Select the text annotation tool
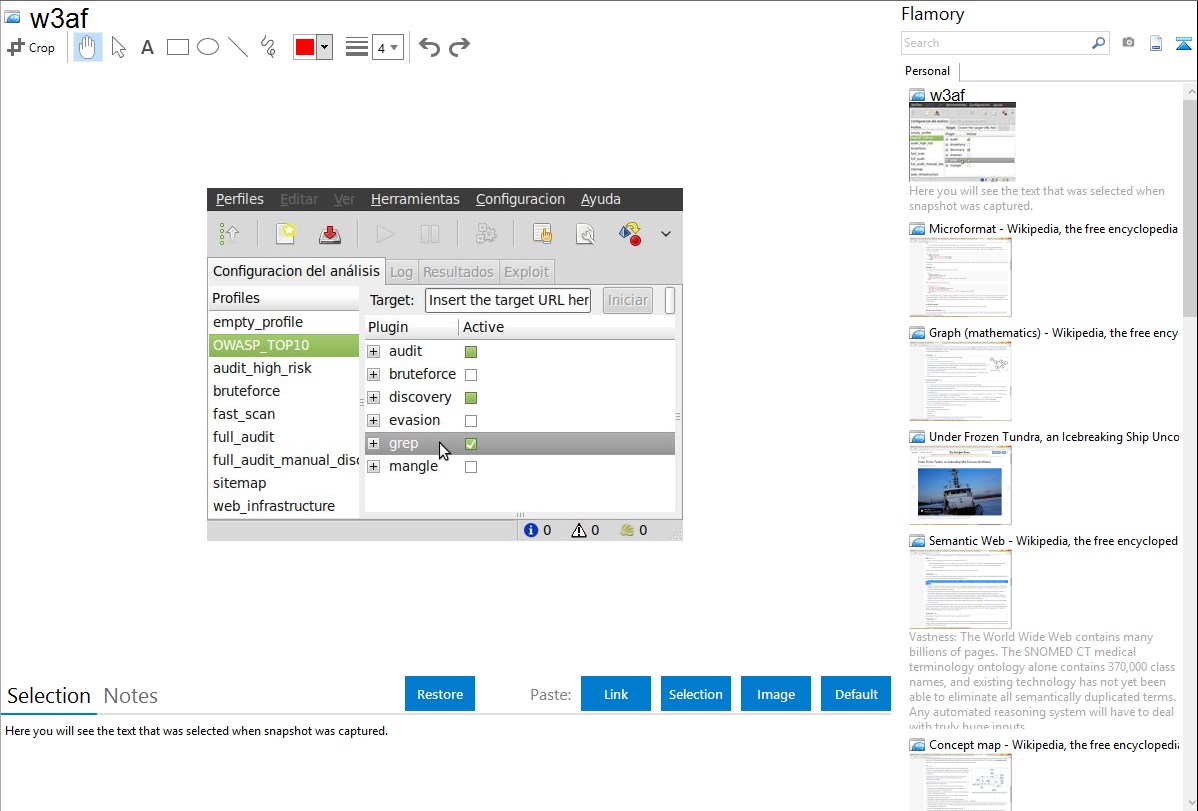Image resolution: width=1198 pixels, height=811 pixels. [147, 47]
